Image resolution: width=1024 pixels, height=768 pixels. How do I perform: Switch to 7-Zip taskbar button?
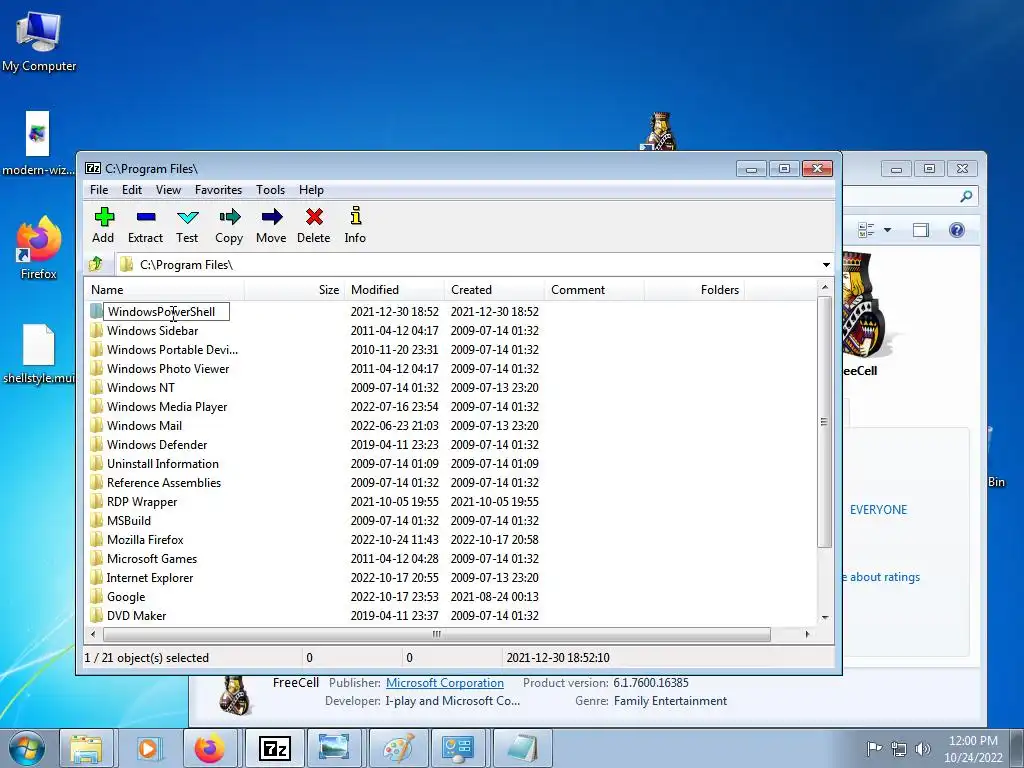click(274, 748)
